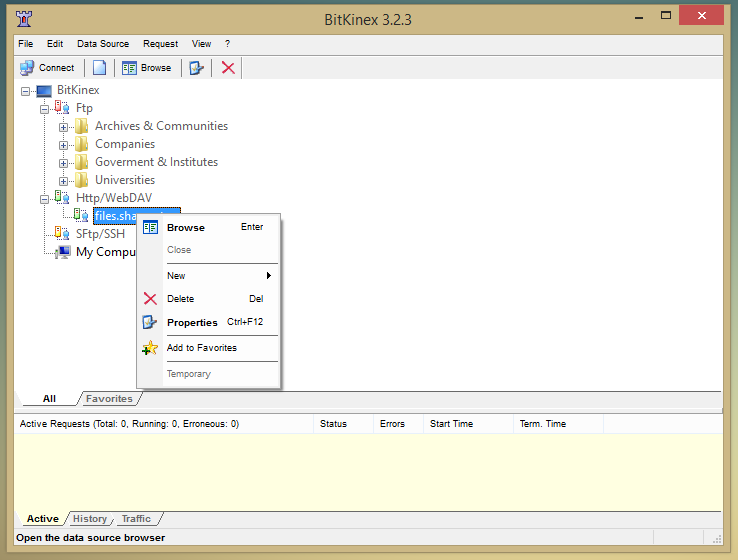Click the Browse toolbar button
The image size is (738, 560).
click(x=146, y=68)
